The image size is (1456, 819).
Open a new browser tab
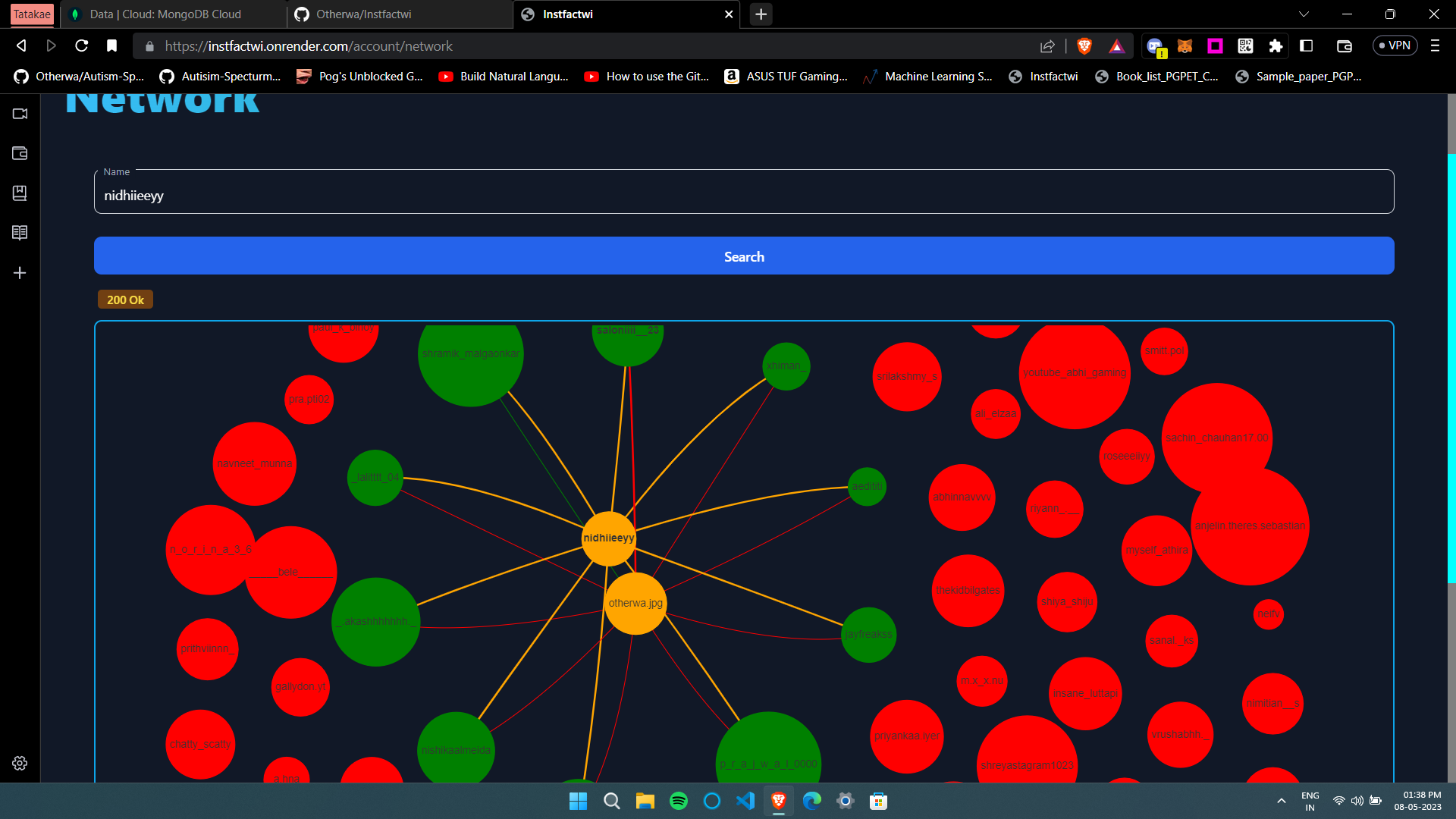click(x=761, y=14)
